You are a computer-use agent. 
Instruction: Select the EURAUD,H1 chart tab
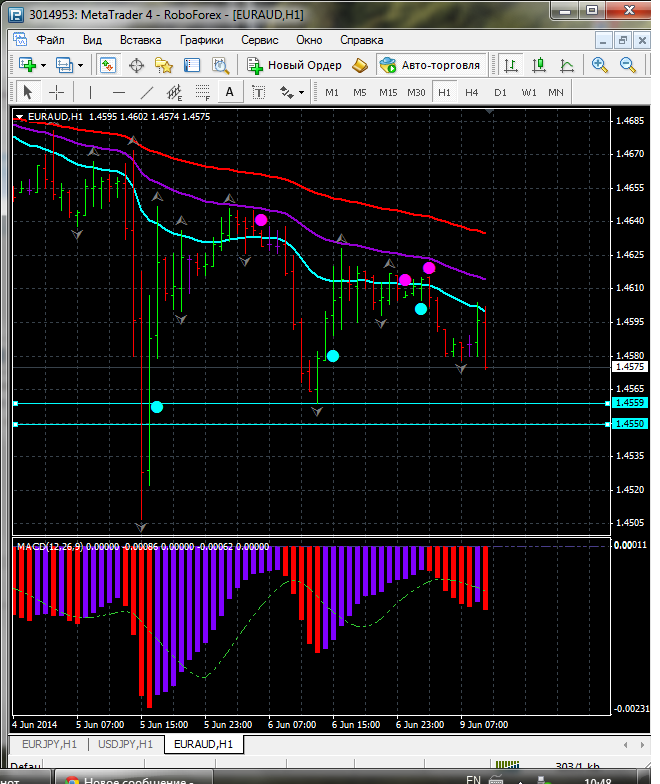point(204,744)
